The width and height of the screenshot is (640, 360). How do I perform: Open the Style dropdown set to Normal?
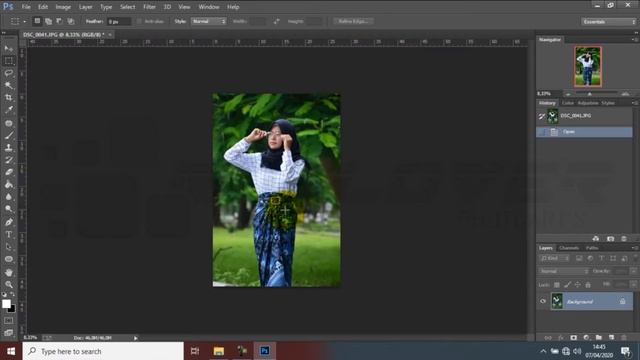(x=208, y=21)
